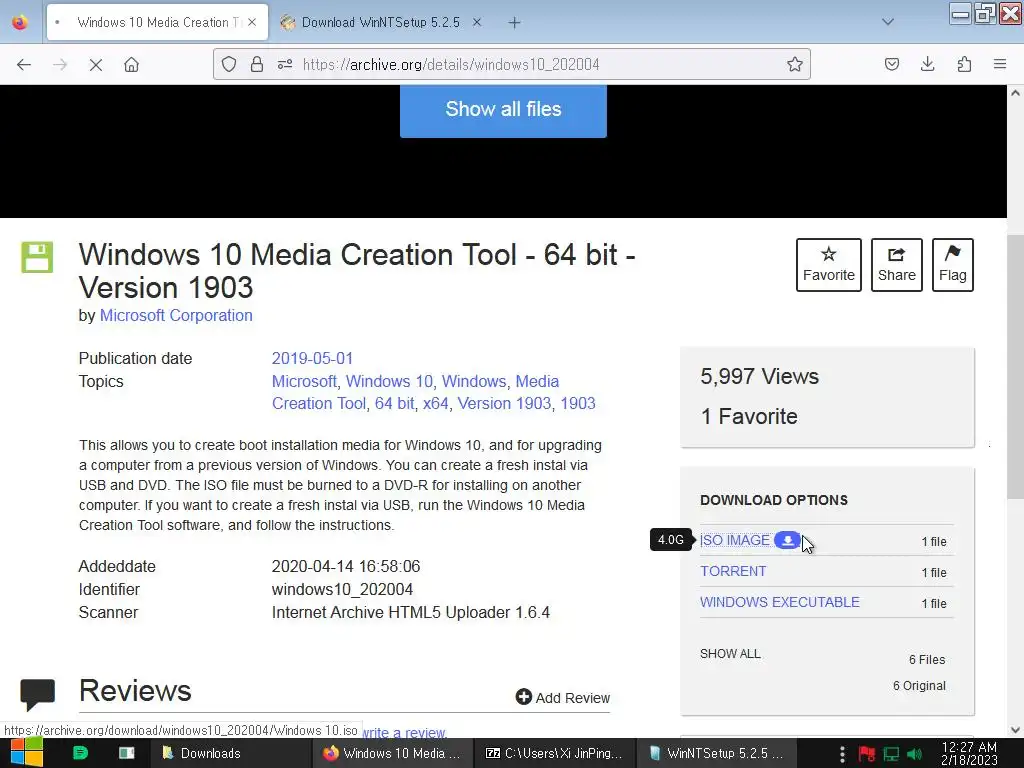This screenshot has height=768, width=1024.
Task: Open the extensions puzzle icon
Action: coord(964,64)
